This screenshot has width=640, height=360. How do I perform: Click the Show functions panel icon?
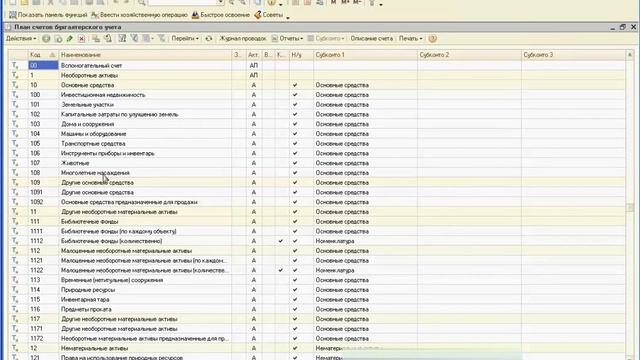(13, 15)
